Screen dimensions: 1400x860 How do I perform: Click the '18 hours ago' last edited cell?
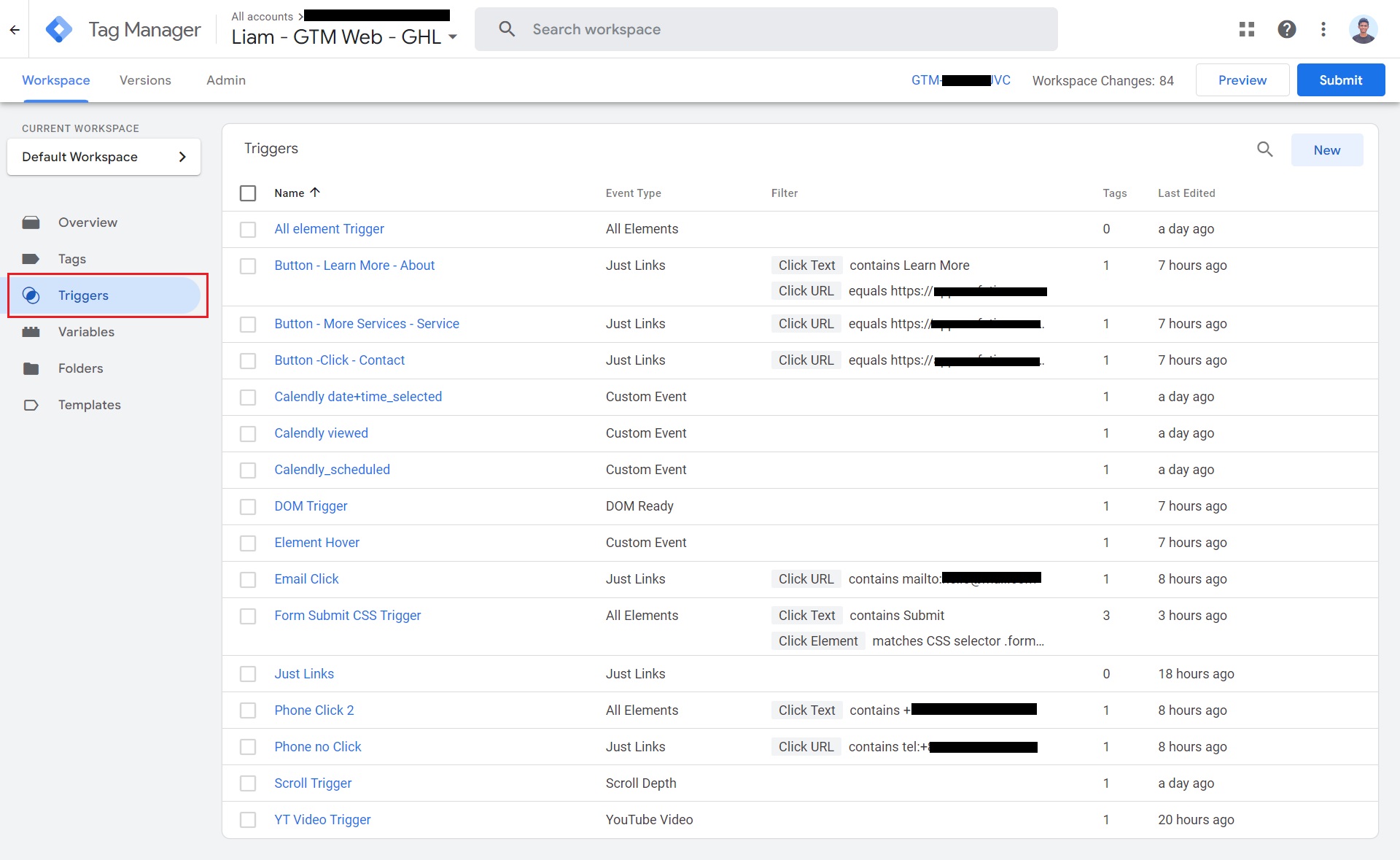pos(1196,674)
